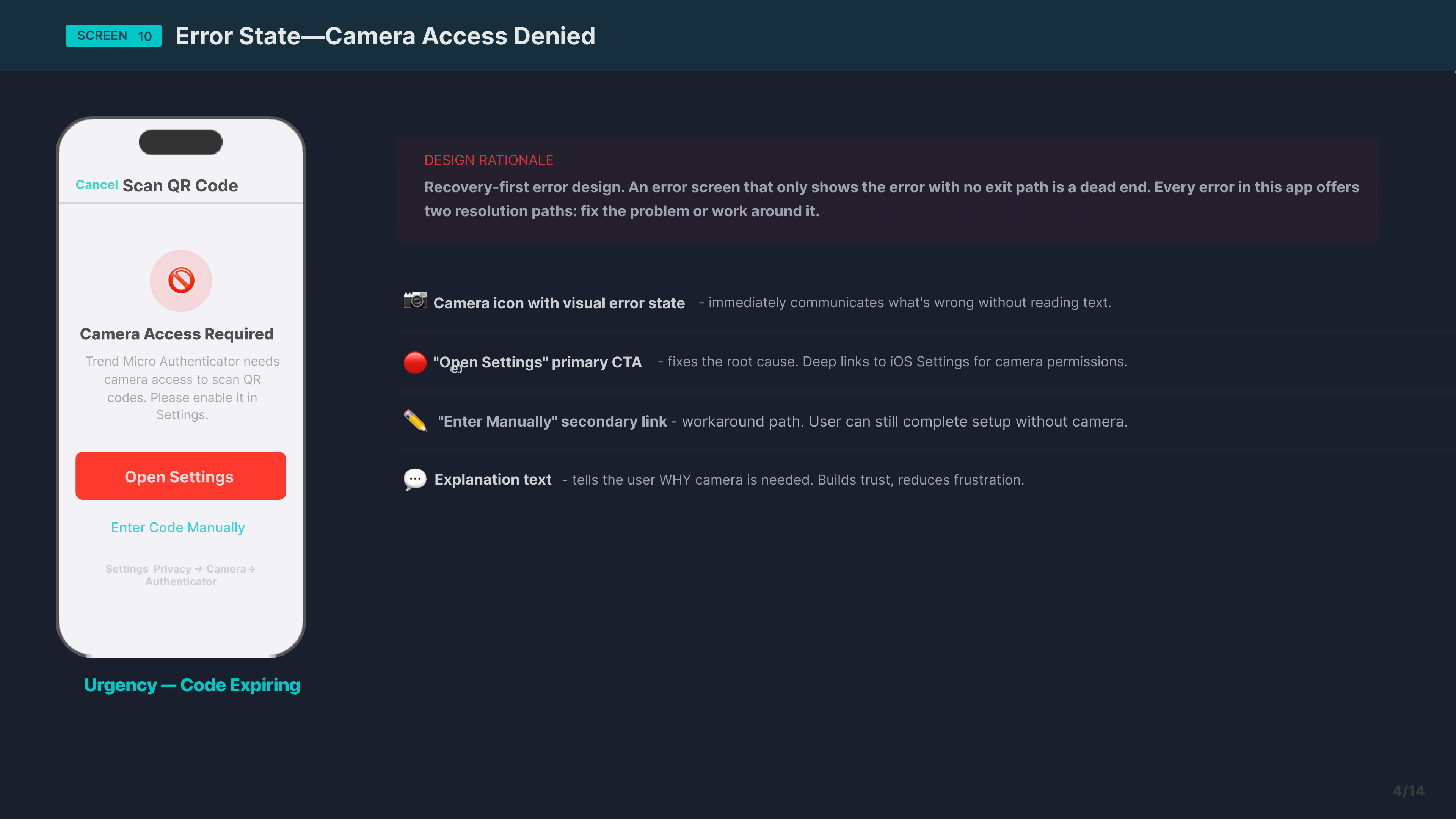Click the Explanation text label
This screenshot has height=819, width=1456.
pyautogui.click(x=492, y=480)
